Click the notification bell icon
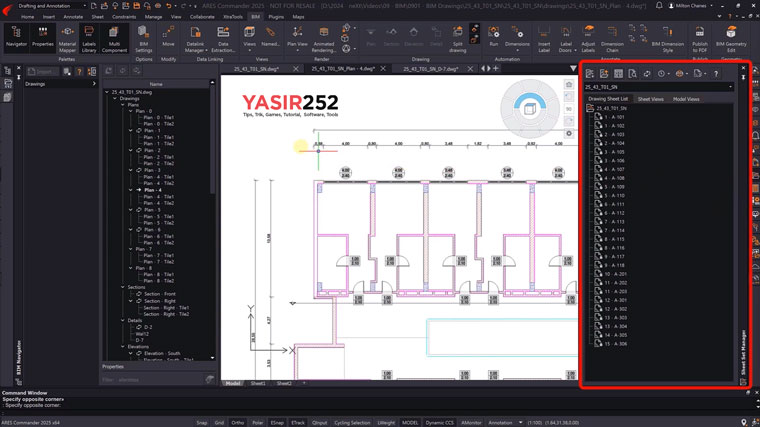760x427 pixels. click(x=659, y=6)
